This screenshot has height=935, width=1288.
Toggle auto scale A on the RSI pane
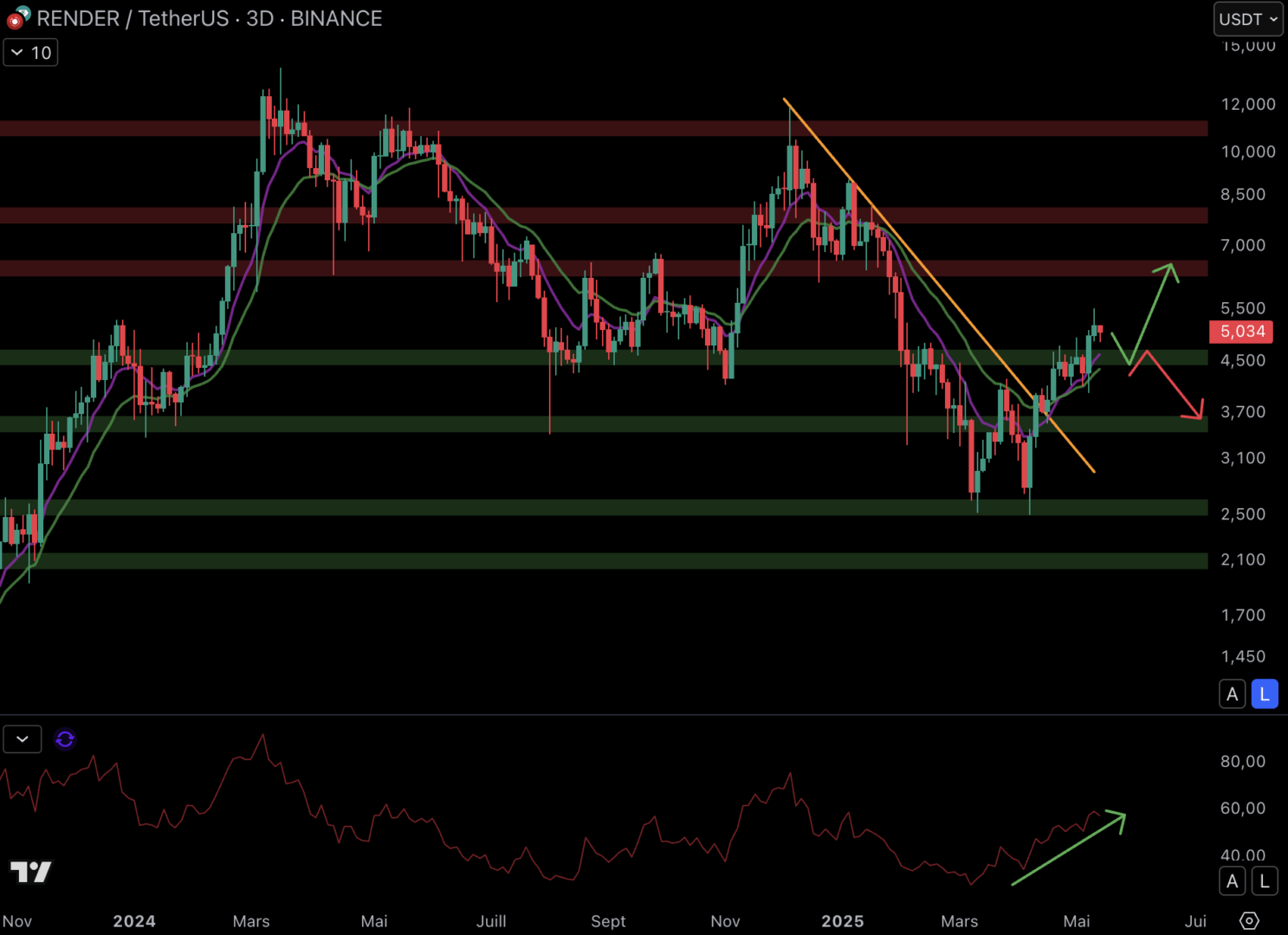click(x=1233, y=881)
